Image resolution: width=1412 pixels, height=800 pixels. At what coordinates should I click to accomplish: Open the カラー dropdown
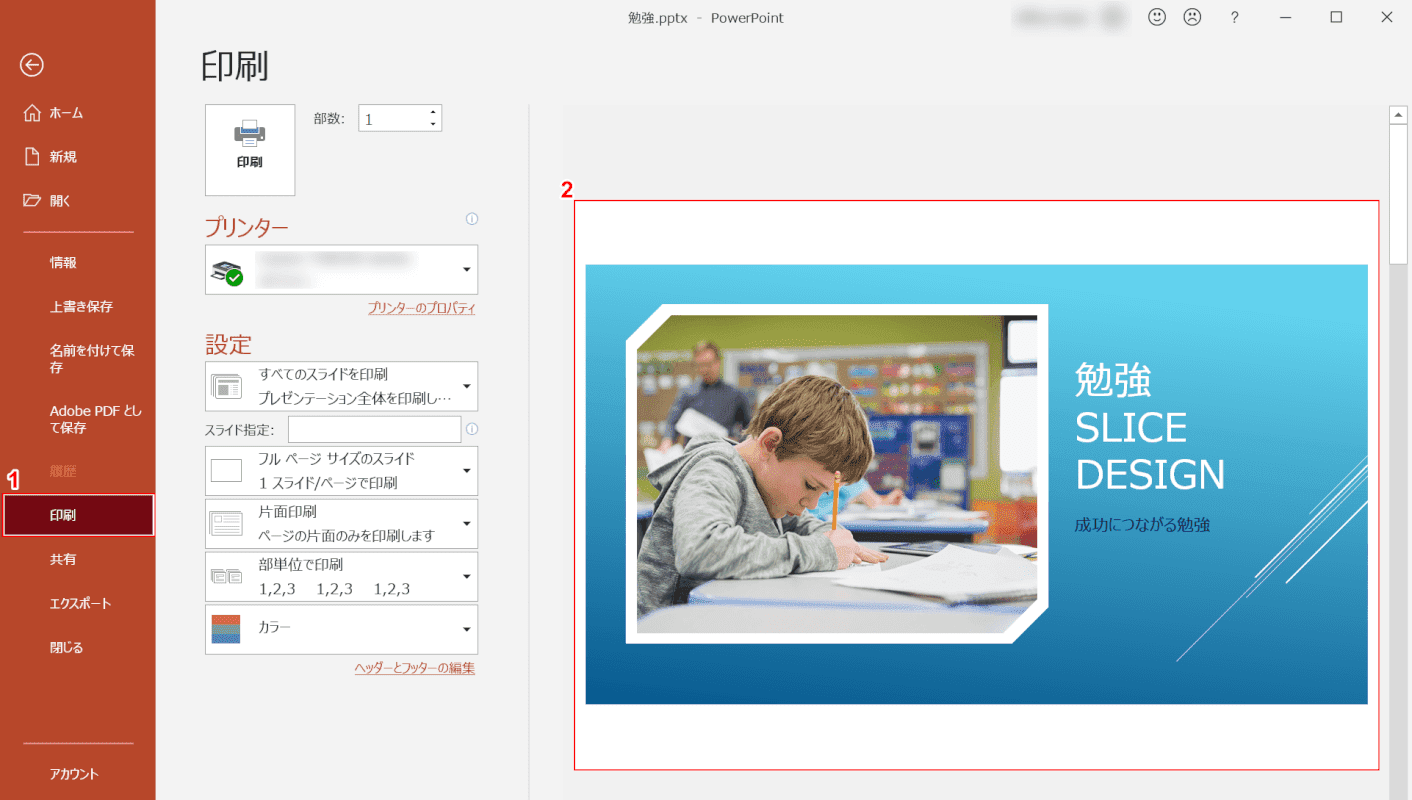pos(341,629)
